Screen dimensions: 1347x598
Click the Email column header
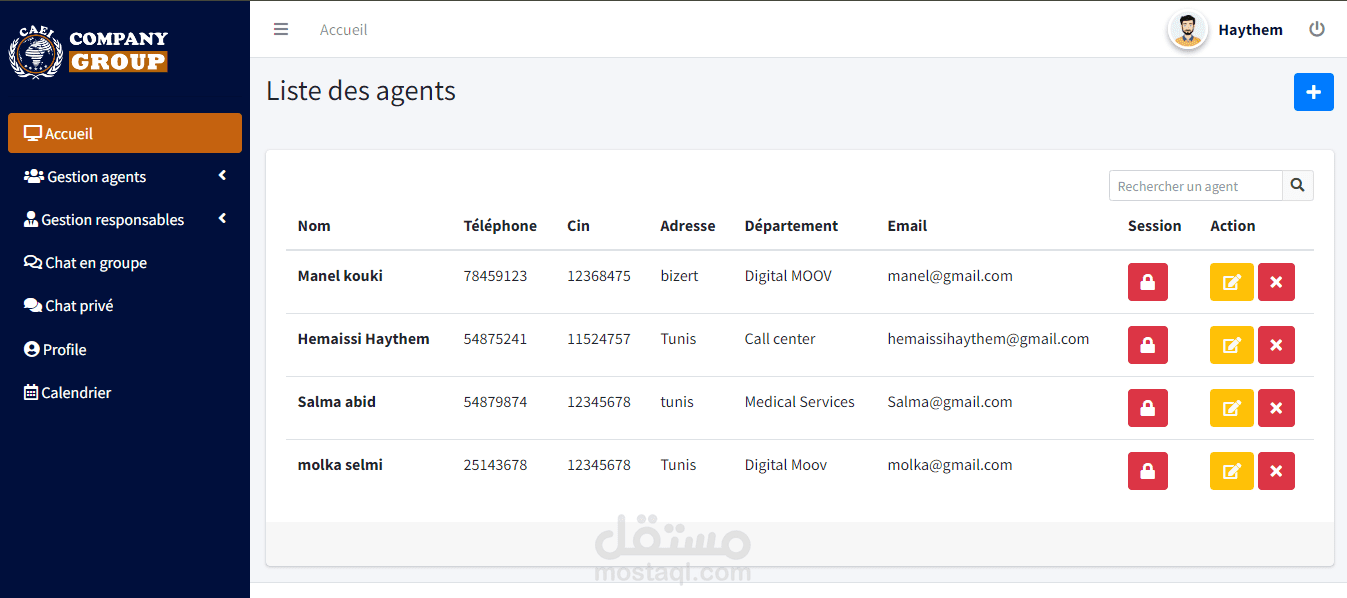(907, 226)
